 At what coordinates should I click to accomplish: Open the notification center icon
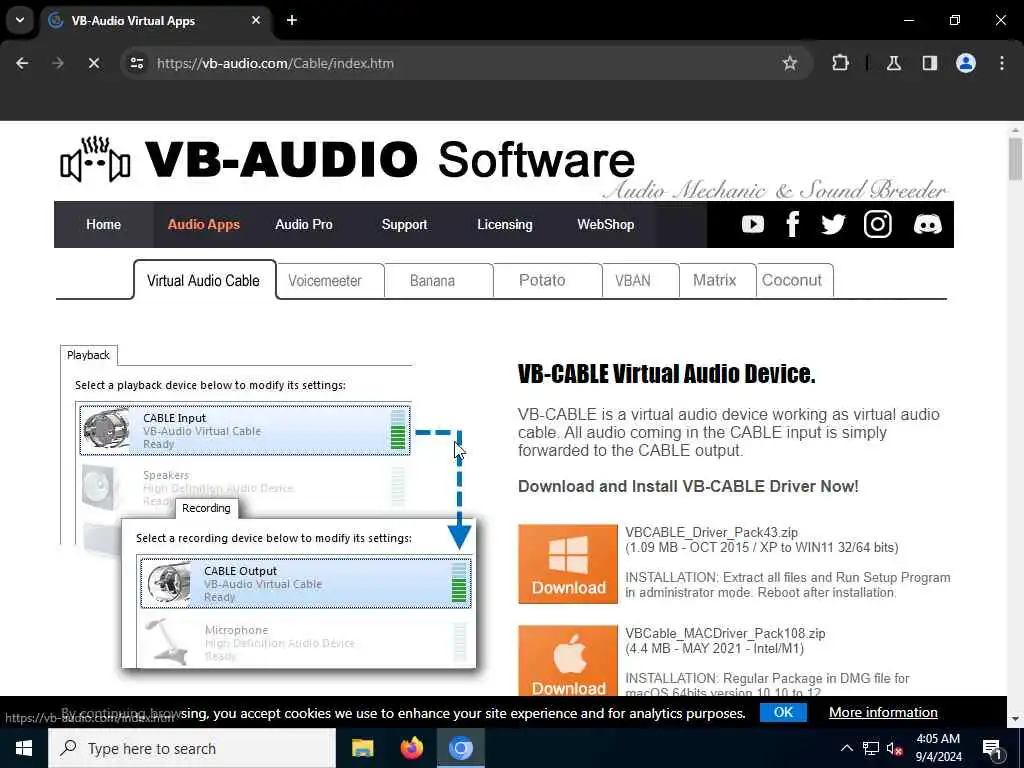pos(993,748)
